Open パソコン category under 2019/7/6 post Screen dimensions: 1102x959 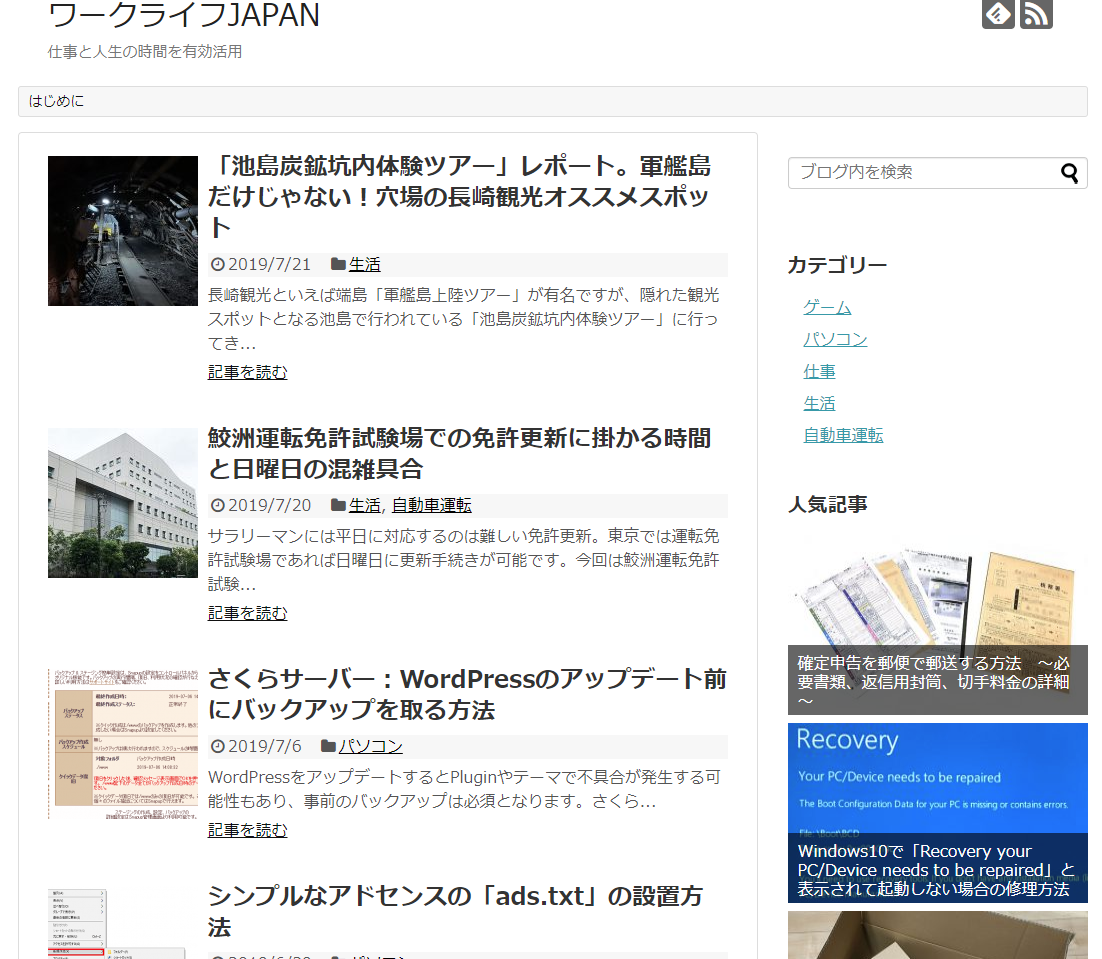tap(370, 746)
